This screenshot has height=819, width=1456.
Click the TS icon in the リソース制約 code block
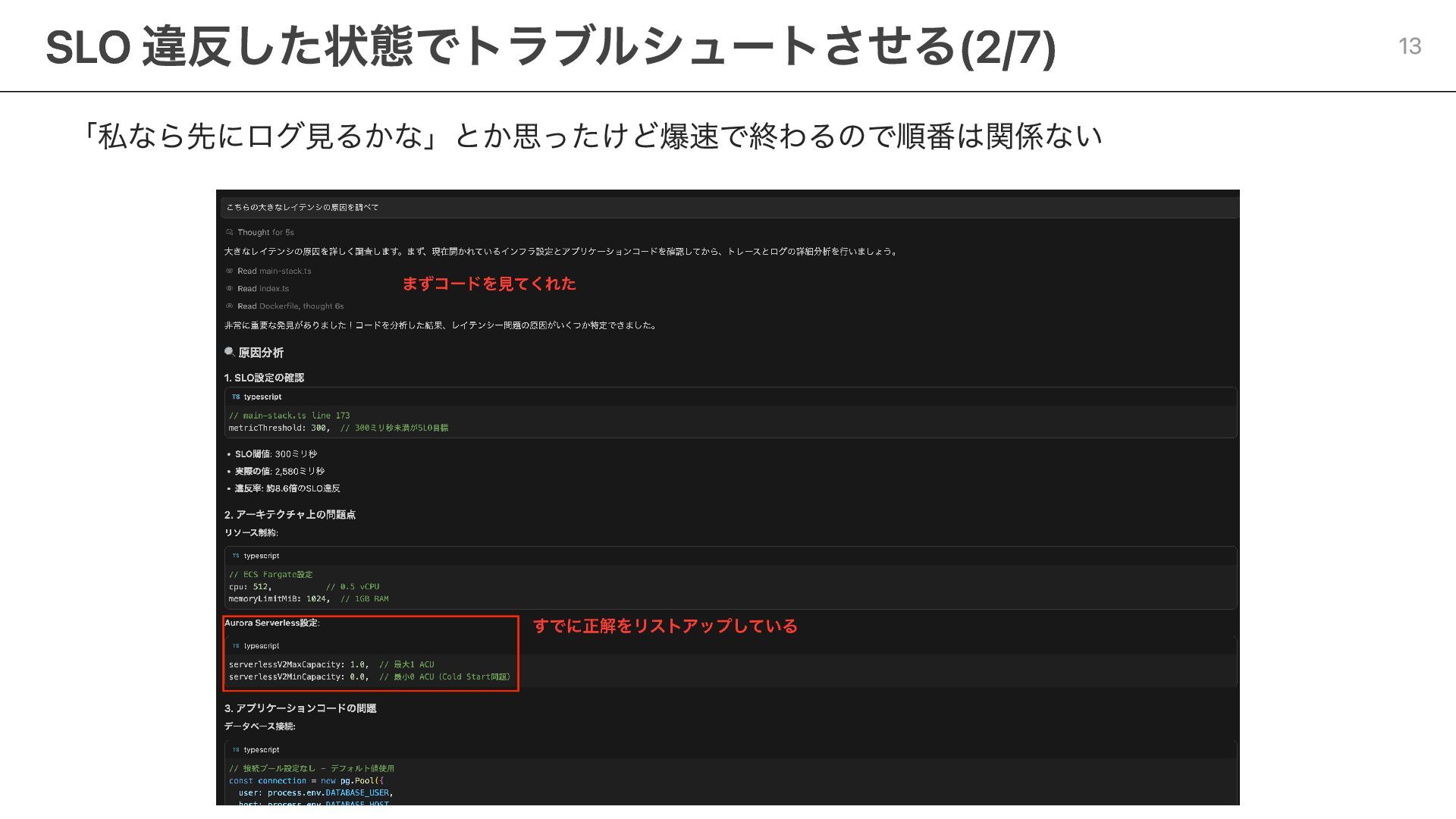236,556
